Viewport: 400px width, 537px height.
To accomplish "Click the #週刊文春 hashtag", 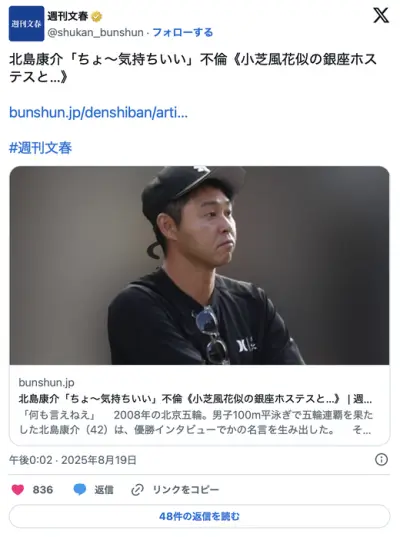I will coord(40,148).
